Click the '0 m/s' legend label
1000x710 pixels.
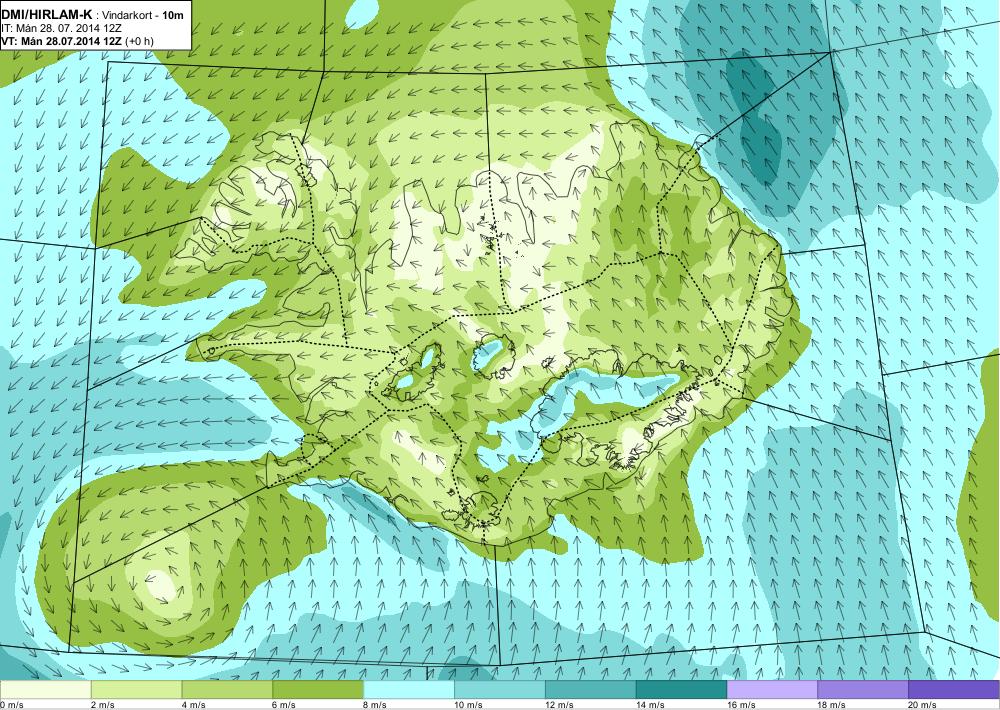(x=12, y=705)
